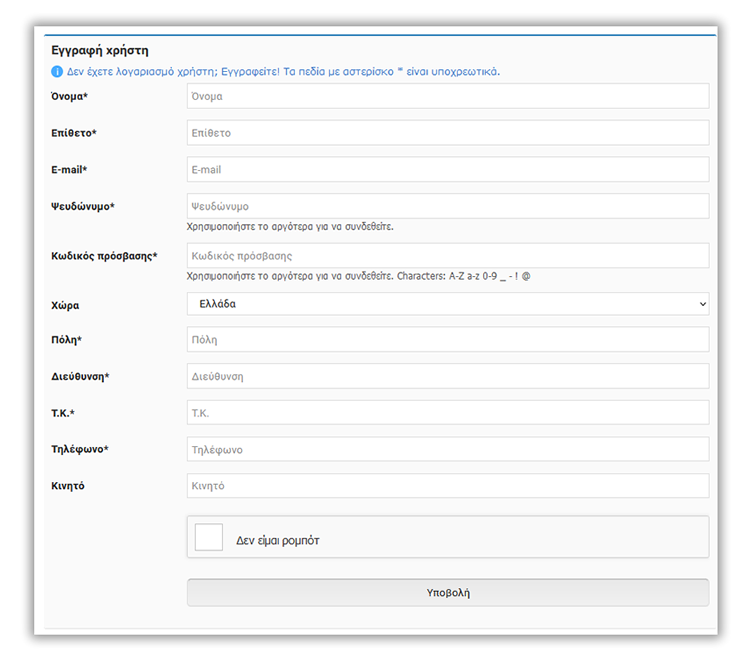Click the Πόλη city field
The width and height of the screenshot is (750, 668).
click(447, 340)
